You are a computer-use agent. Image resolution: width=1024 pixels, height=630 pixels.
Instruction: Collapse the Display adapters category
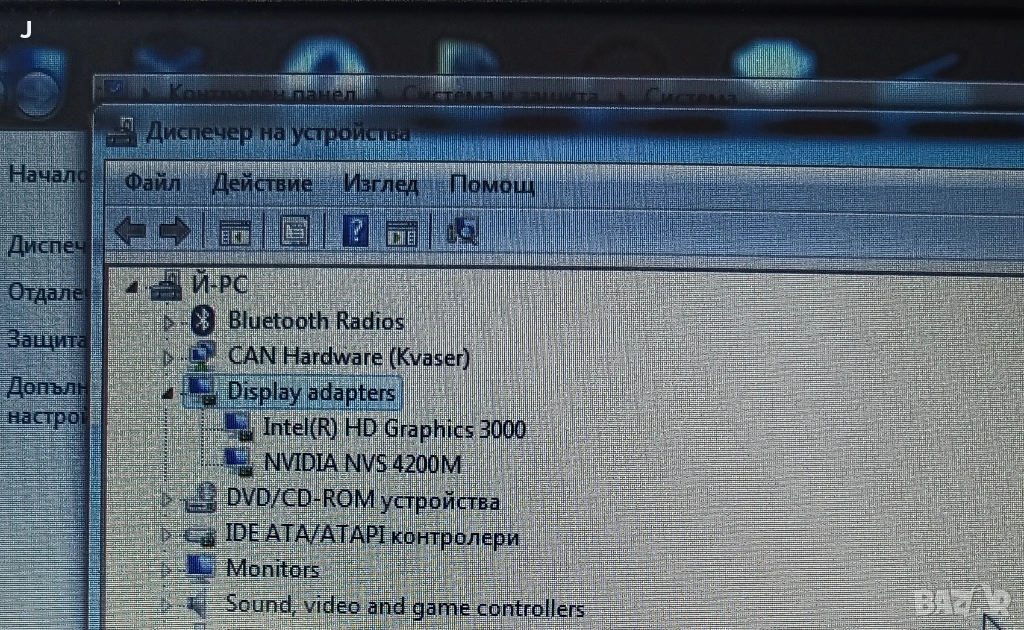pos(168,392)
